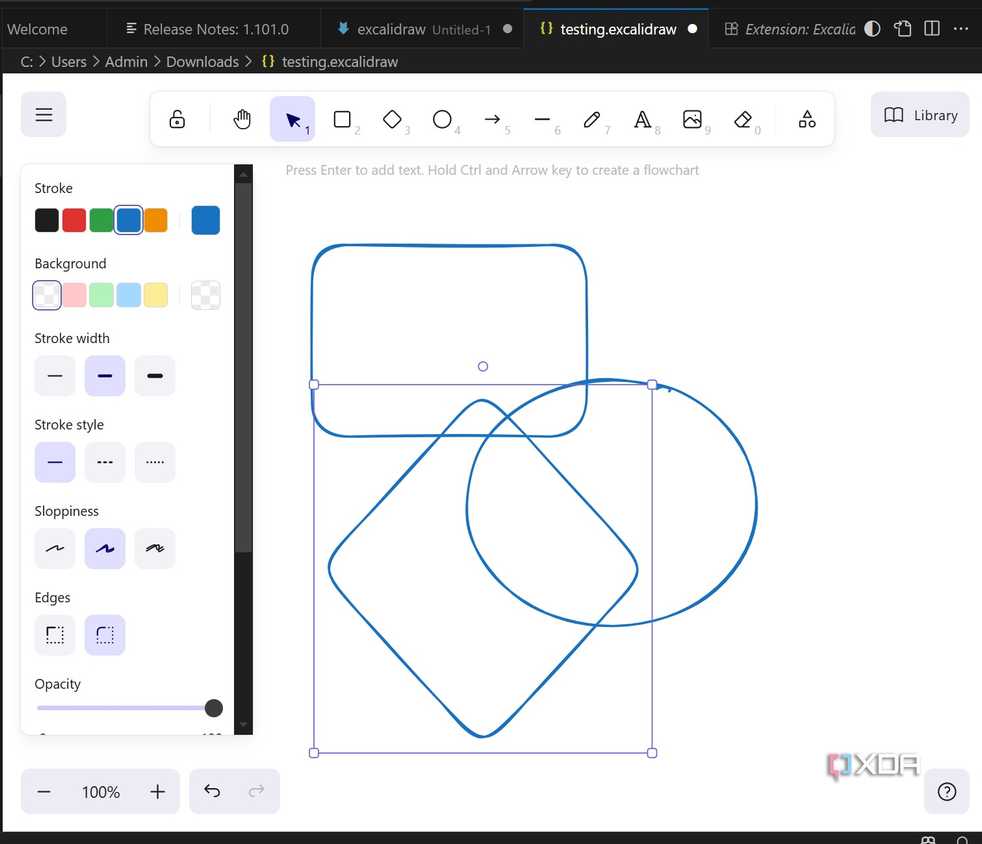Open the stroke color picker dropdown
The width and height of the screenshot is (982, 844).
pos(205,220)
